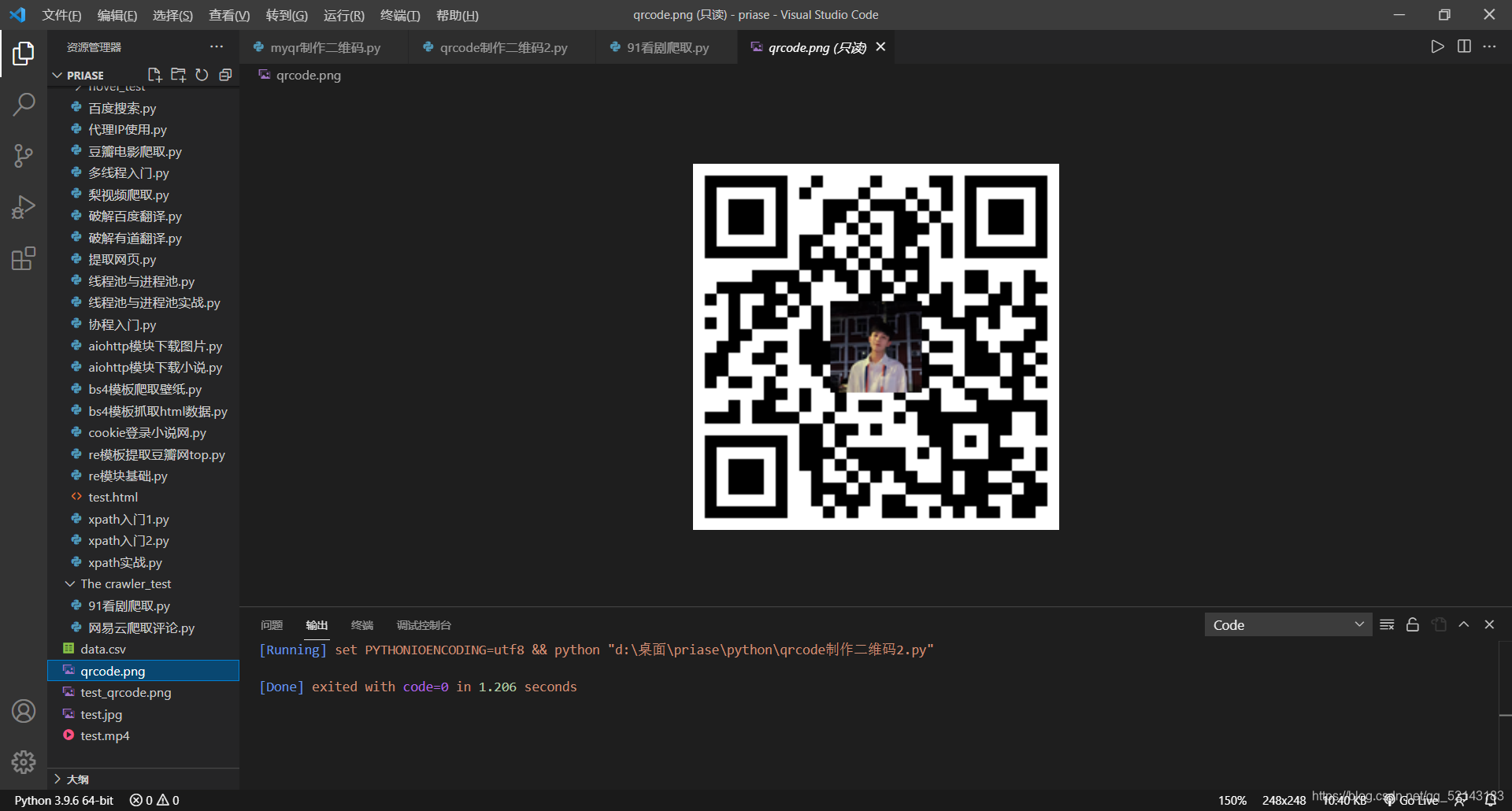Open the 帮助(H) menu
The image size is (1512, 811).
pos(458,15)
